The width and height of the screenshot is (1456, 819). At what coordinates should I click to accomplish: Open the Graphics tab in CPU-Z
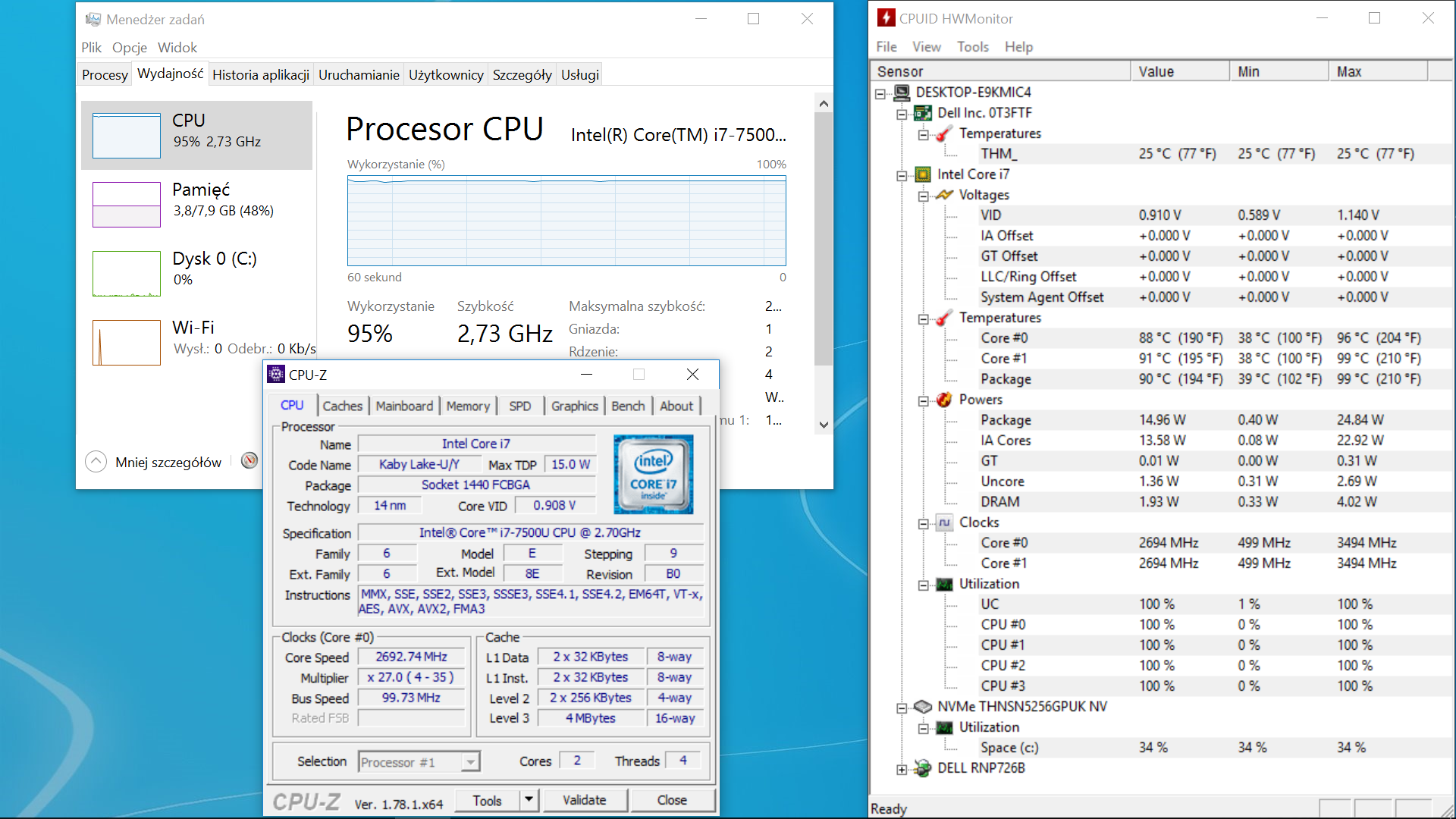click(575, 406)
